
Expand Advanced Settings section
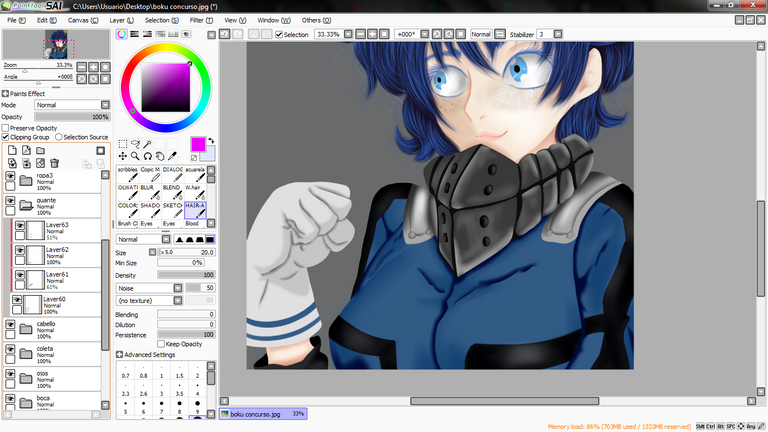[120, 354]
